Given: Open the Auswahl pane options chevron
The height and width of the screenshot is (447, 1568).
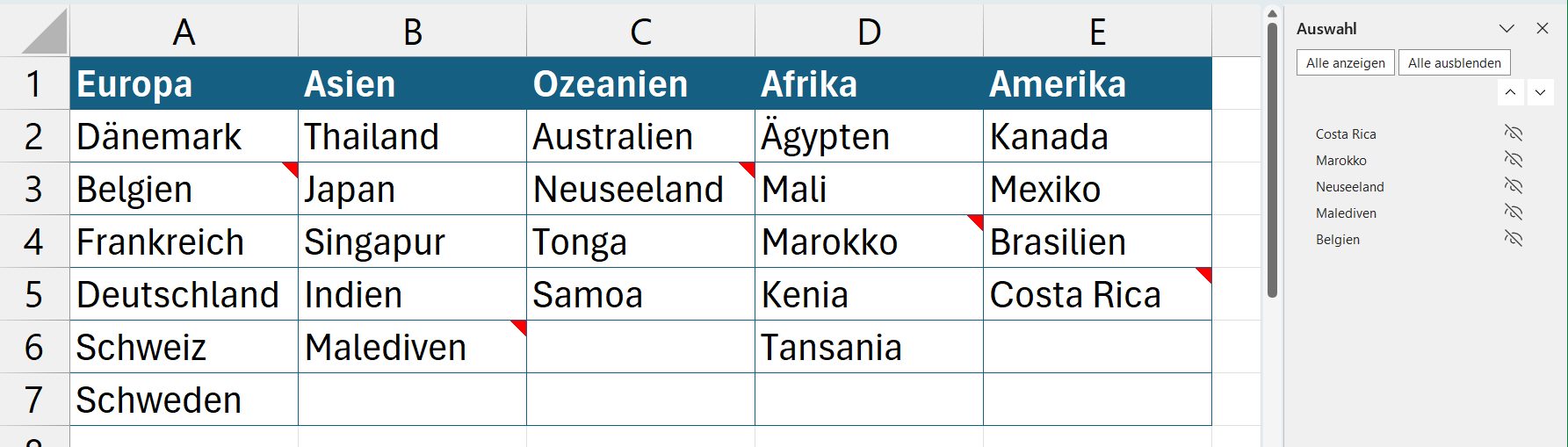Looking at the screenshot, I should pyautogui.click(x=1507, y=29).
